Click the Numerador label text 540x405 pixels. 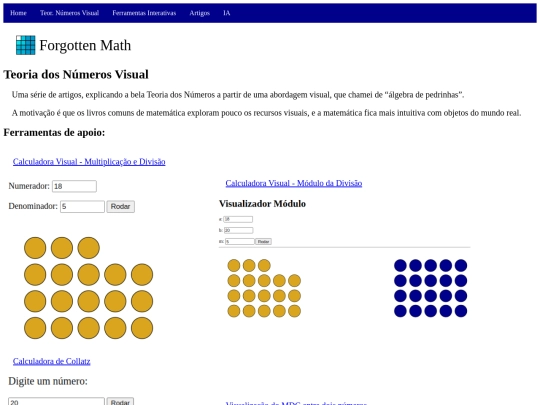pos(29,186)
